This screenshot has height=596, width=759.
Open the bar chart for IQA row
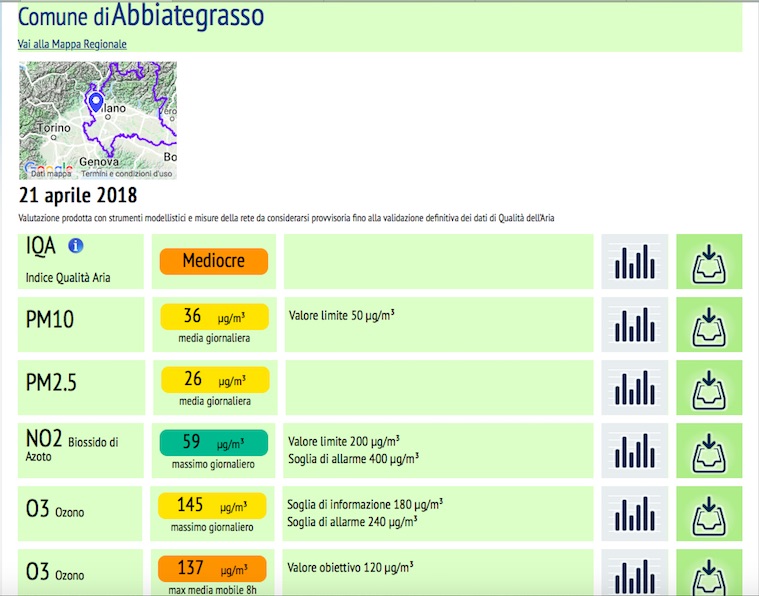pyautogui.click(x=635, y=262)
